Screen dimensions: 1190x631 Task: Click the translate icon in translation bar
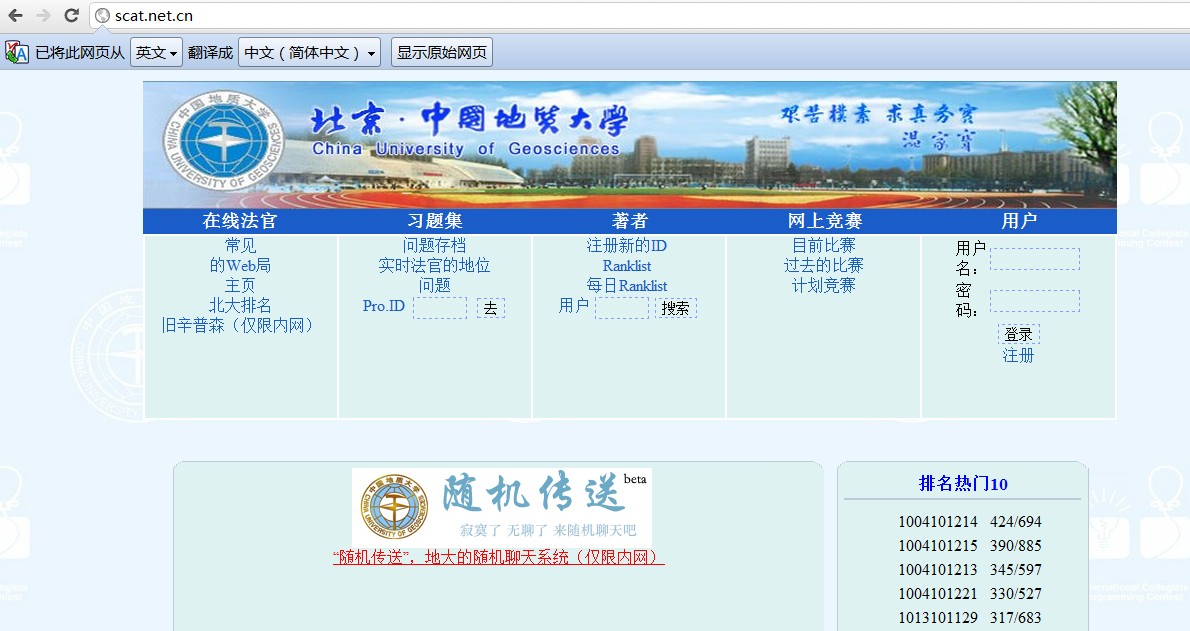[17, 52]
